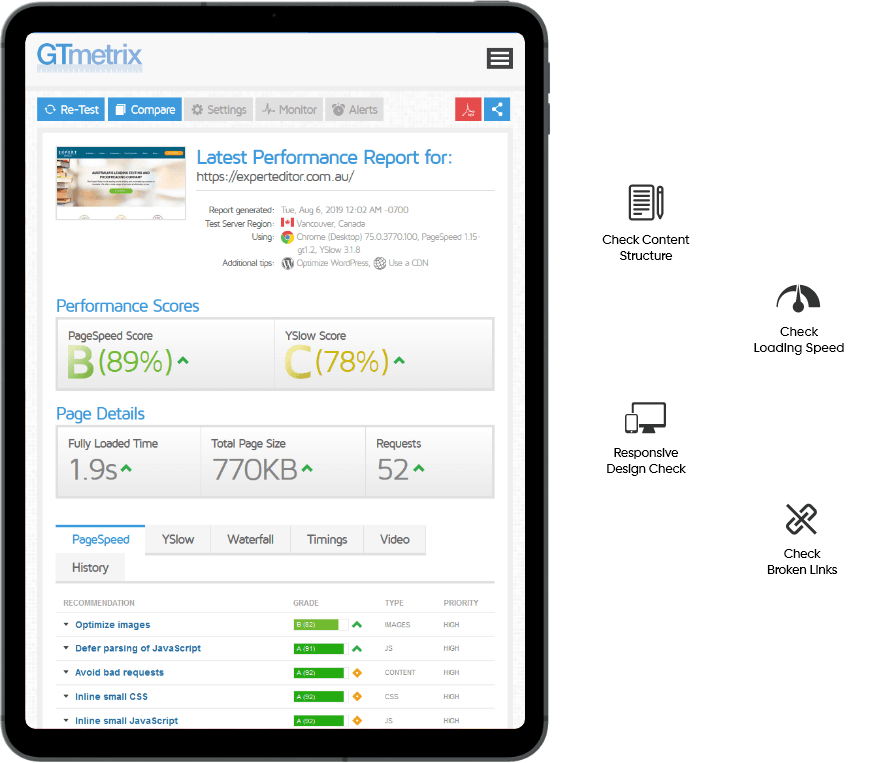Click the PageSpeed Score B (89%) value
The height and width of the screenshot is (763, 878).
point(120,362)
